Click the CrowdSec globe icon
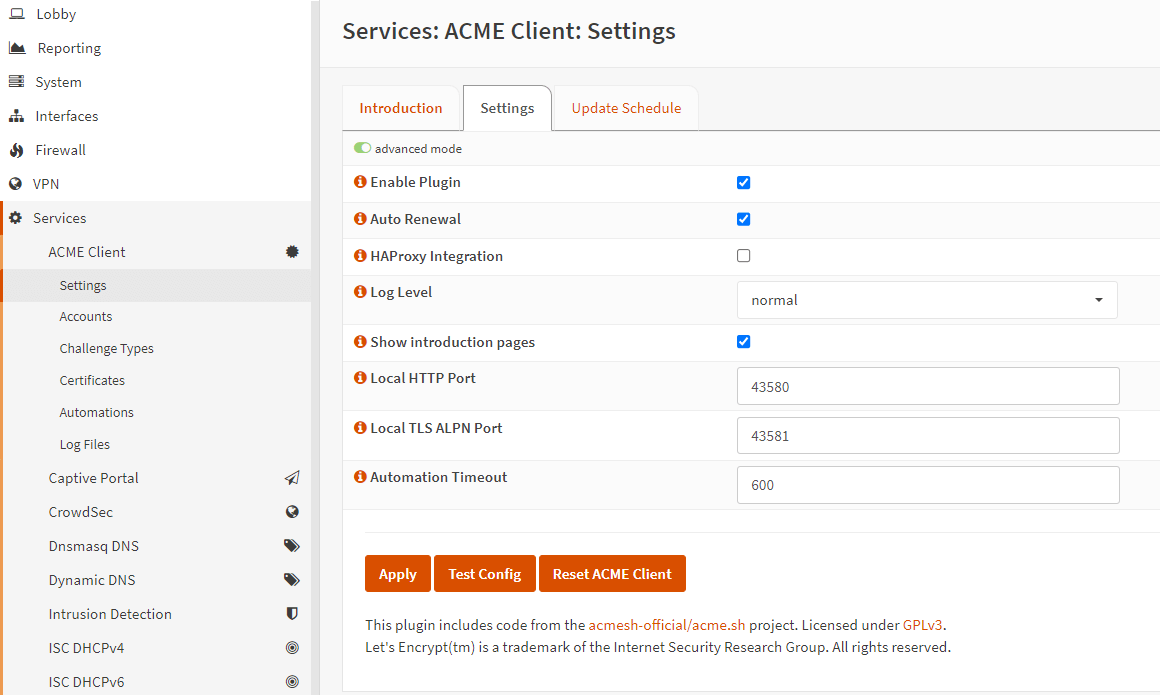Viewport: 1160px width, 695px height. click(x=292, y=512)
